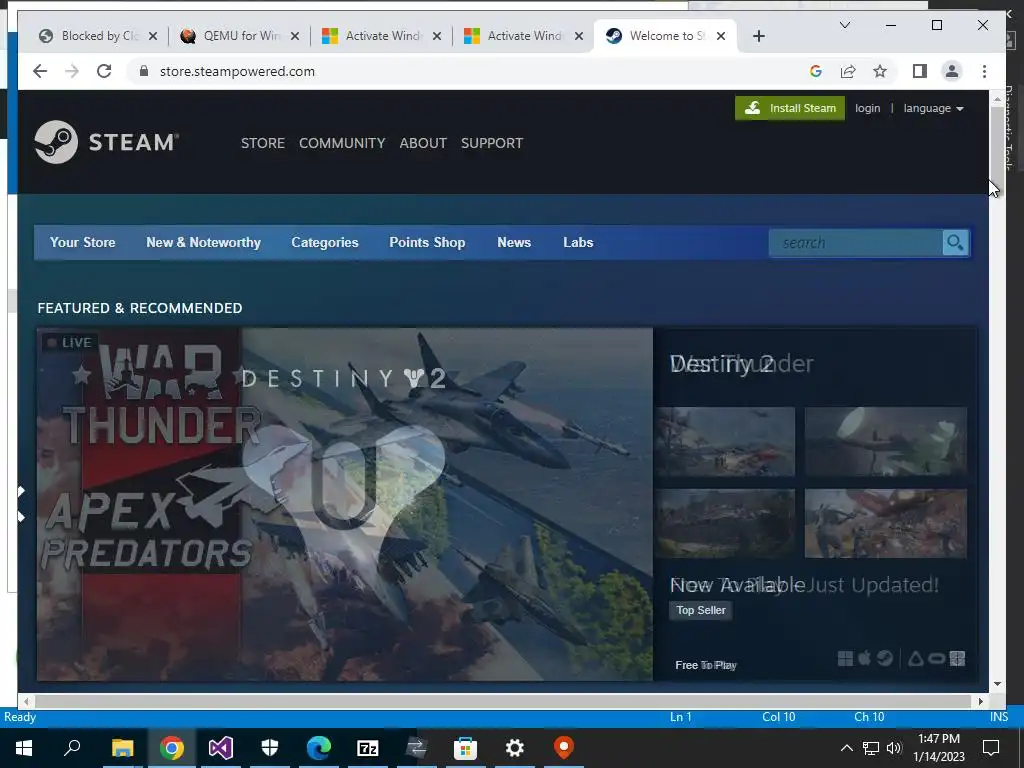This screenshot has height=768, width=1024.
Task: Select the top-right featured screenshot thumbnail
Action: click(x=886, y=441)
